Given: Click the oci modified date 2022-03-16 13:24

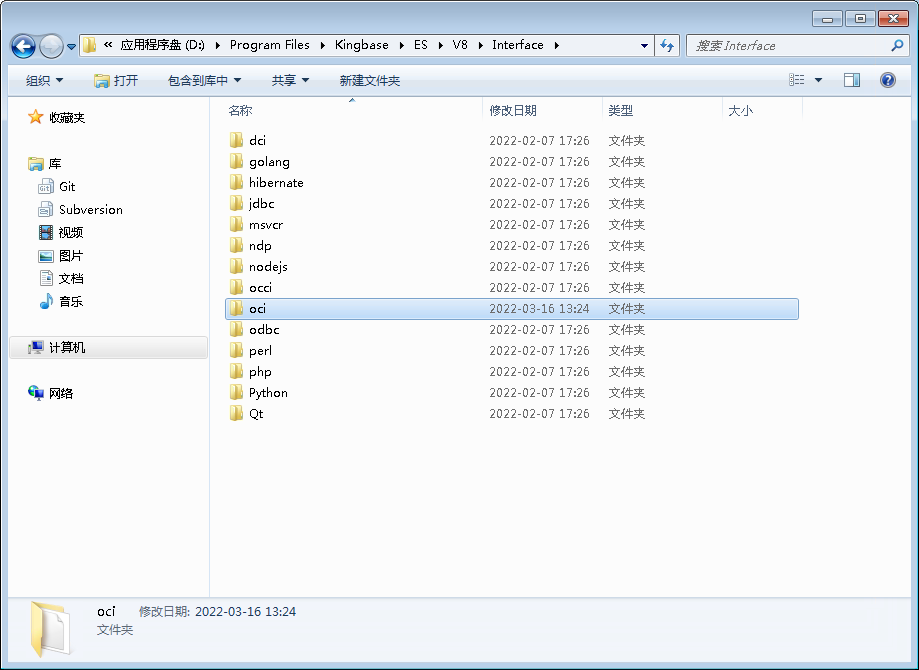Looking at the screenshot, I should click(x=539, y=309).
